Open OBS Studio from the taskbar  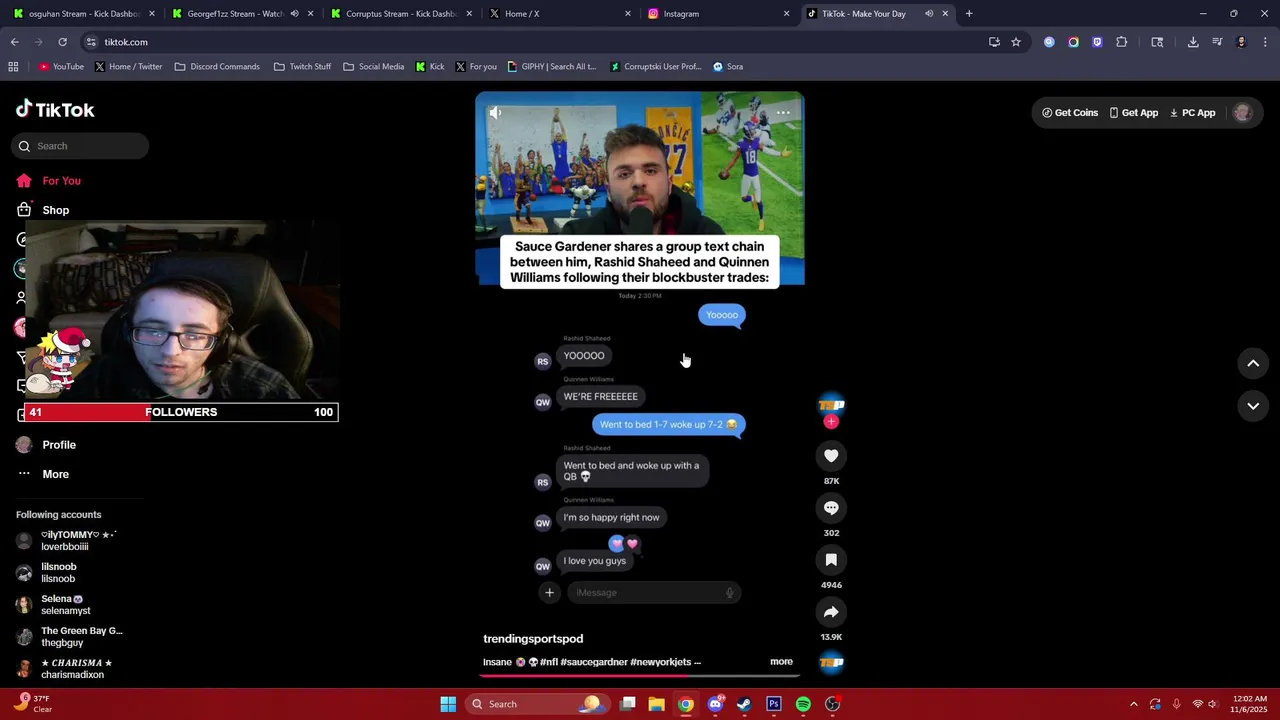(x=832, y=704)
